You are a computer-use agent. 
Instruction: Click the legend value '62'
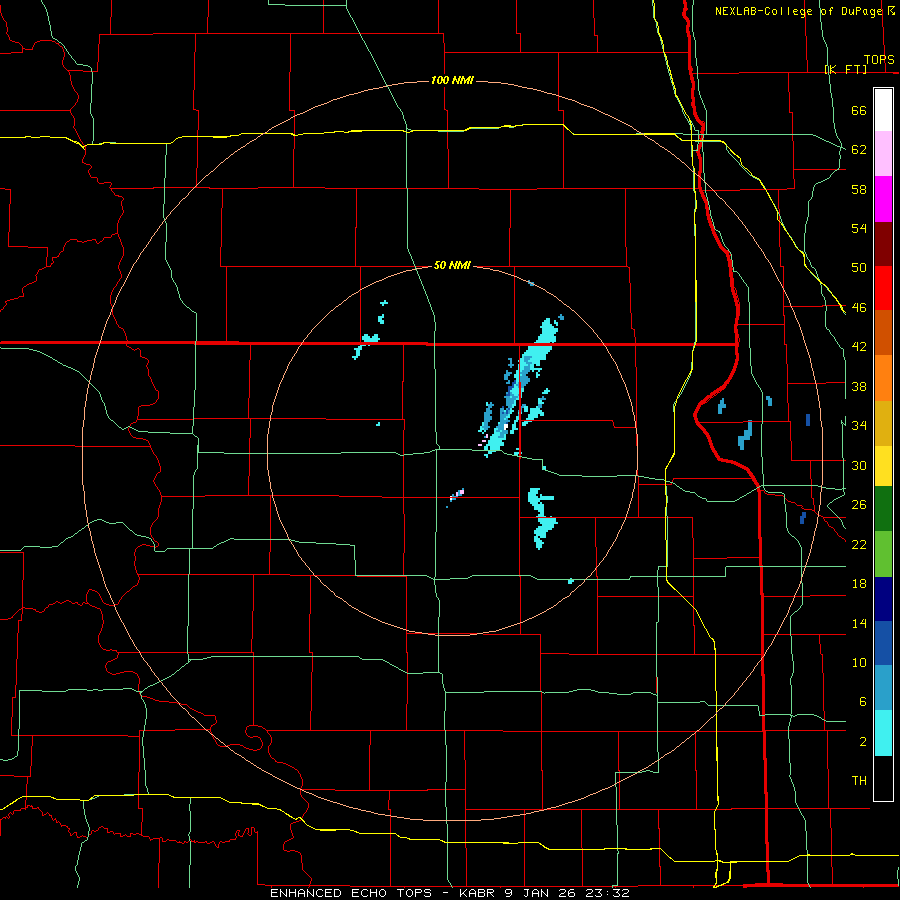pyautogui.click(x=859, y=149)
